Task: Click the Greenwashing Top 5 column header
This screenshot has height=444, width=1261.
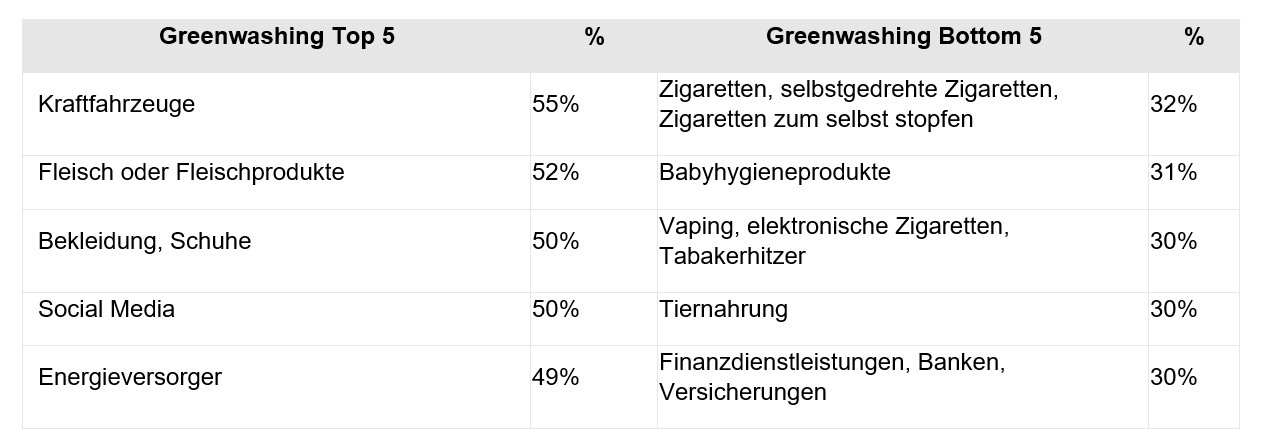Action: (x=277, y=37)
